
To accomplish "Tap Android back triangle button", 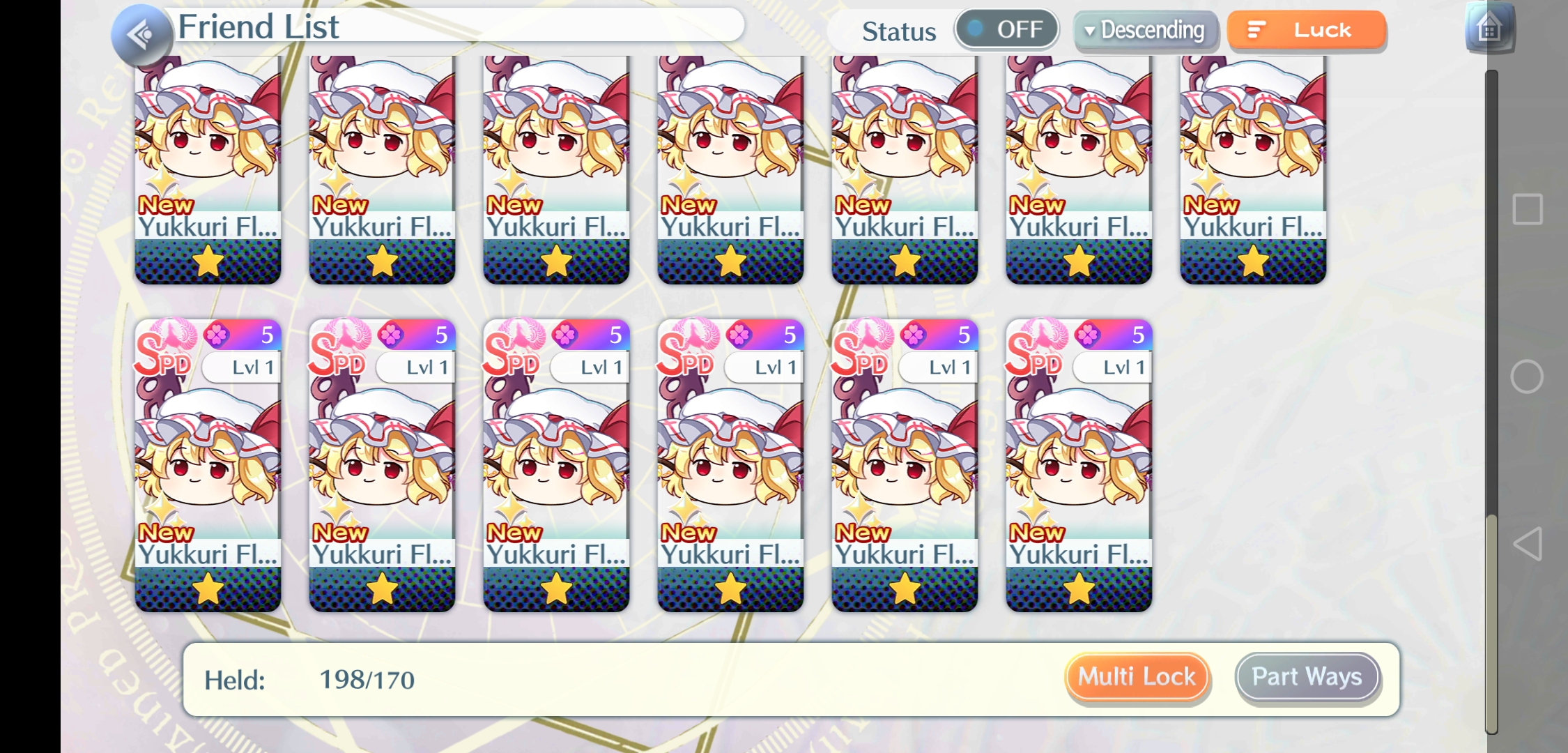I will point(1527,544).
